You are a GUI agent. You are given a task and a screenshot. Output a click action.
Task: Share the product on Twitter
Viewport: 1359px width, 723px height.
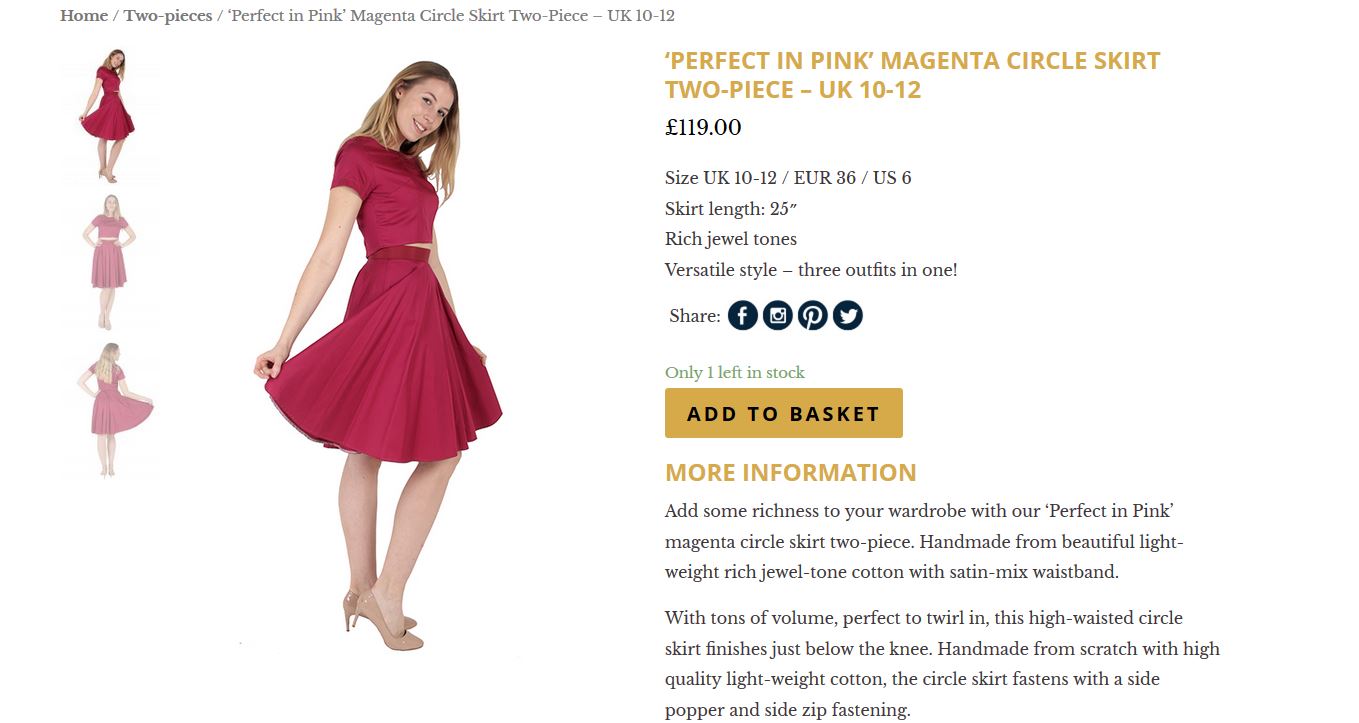[847, 316]
